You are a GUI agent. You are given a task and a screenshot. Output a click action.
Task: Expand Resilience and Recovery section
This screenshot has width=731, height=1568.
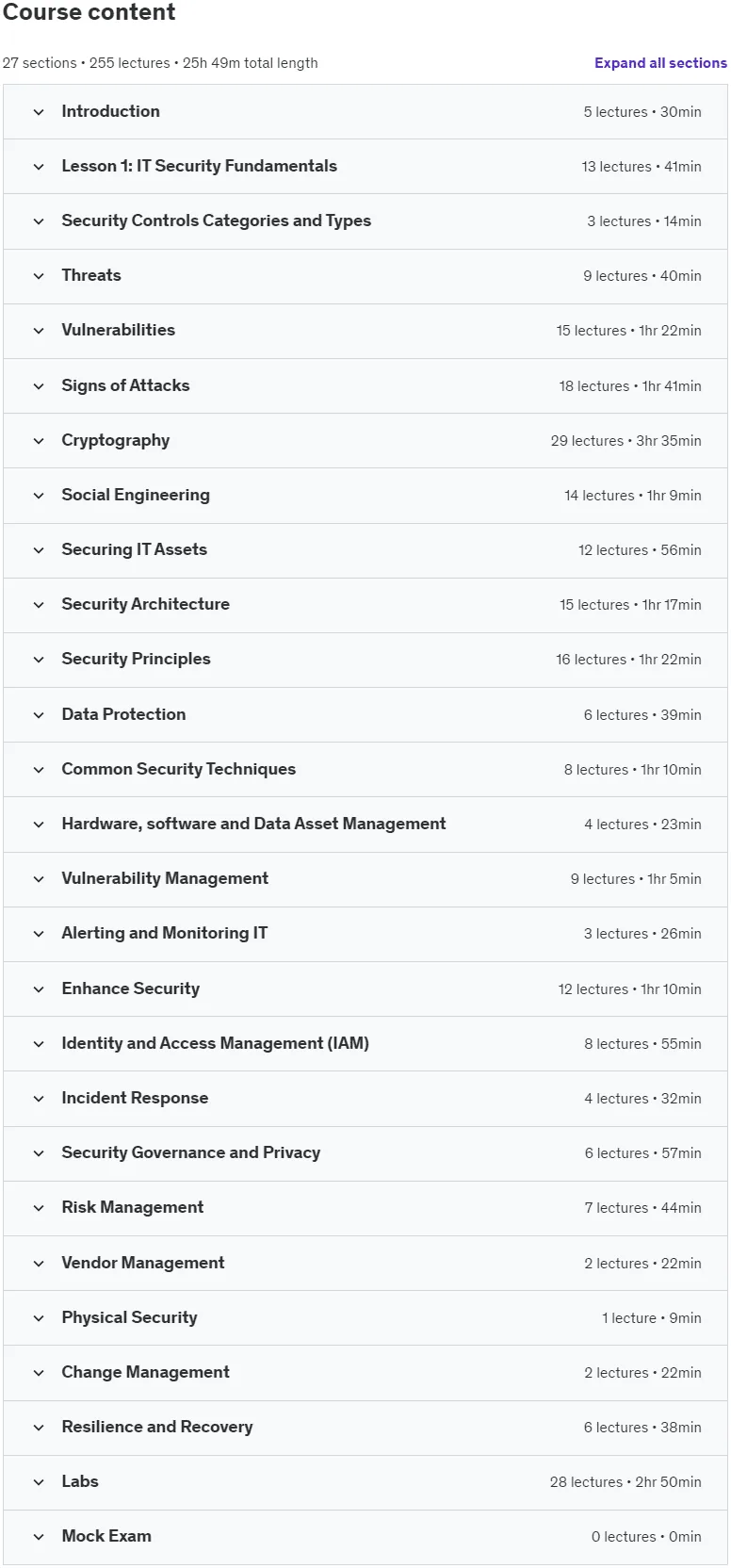365,1428
